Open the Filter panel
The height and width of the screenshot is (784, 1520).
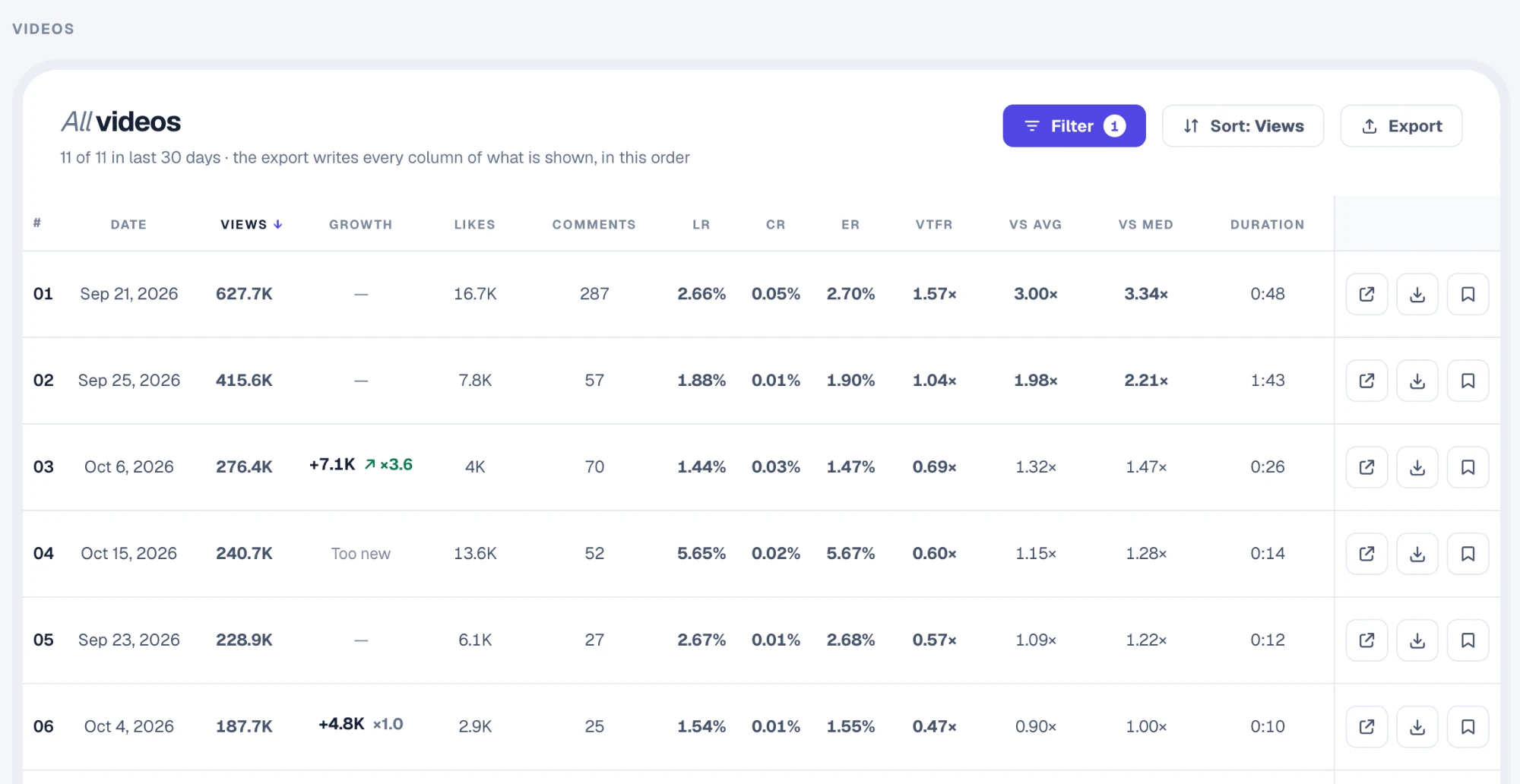point(1074,126)
